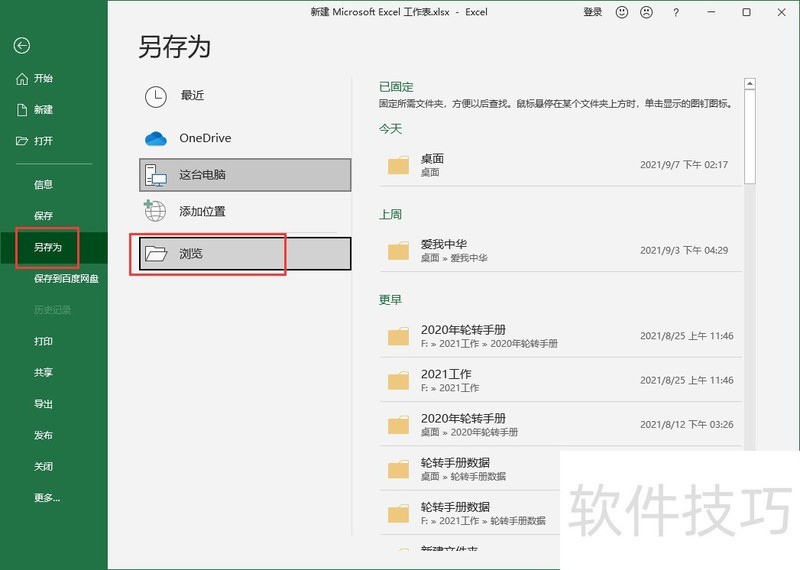Open 轮转手册数据 folder on 桌面
The image size is (800, 570).
click(469, 469)
